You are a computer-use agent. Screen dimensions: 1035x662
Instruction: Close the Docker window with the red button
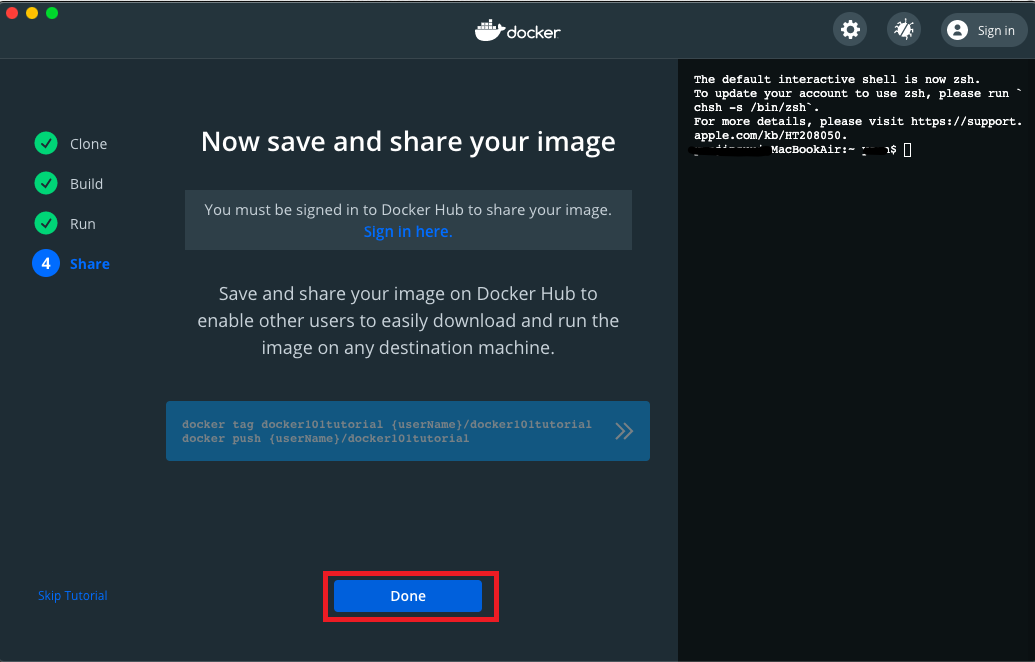pos(12,13)
